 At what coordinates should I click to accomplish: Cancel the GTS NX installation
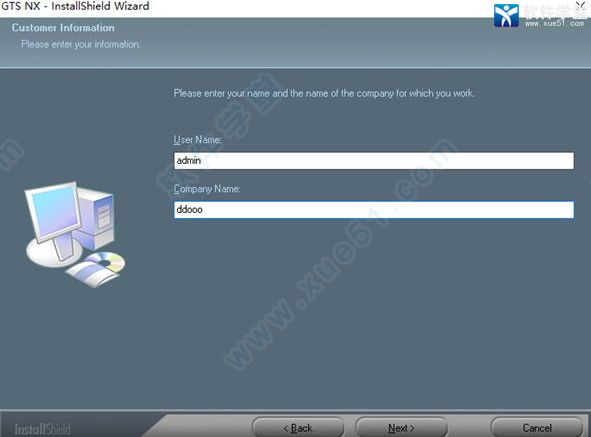pyautogui.click(x=537, y=428)
